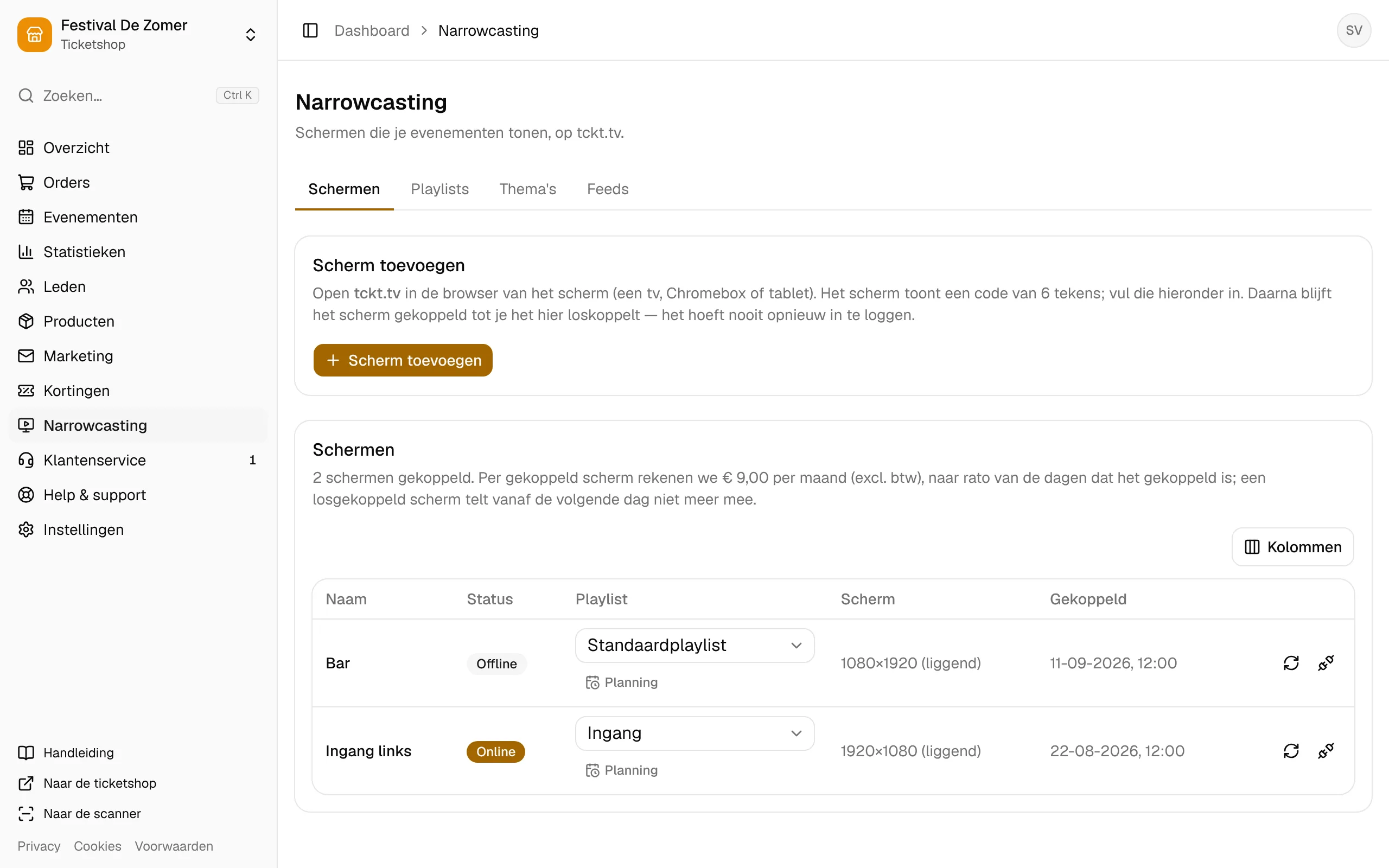Click the Scherm toevoegen button

[x=403, y=361]
